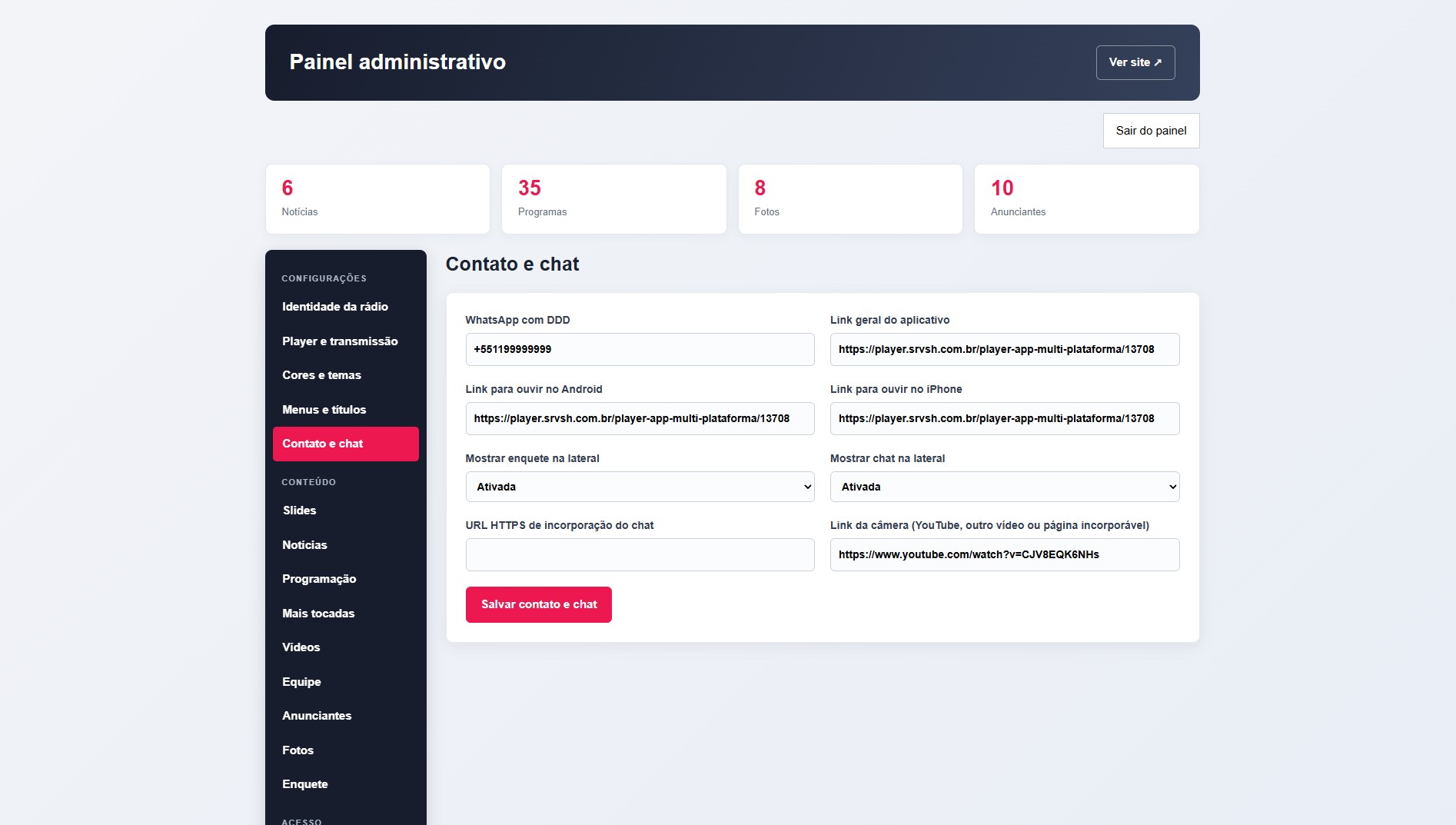
Task: Click the 10 Anunciantes stat card
Action: click(1086, 199)
